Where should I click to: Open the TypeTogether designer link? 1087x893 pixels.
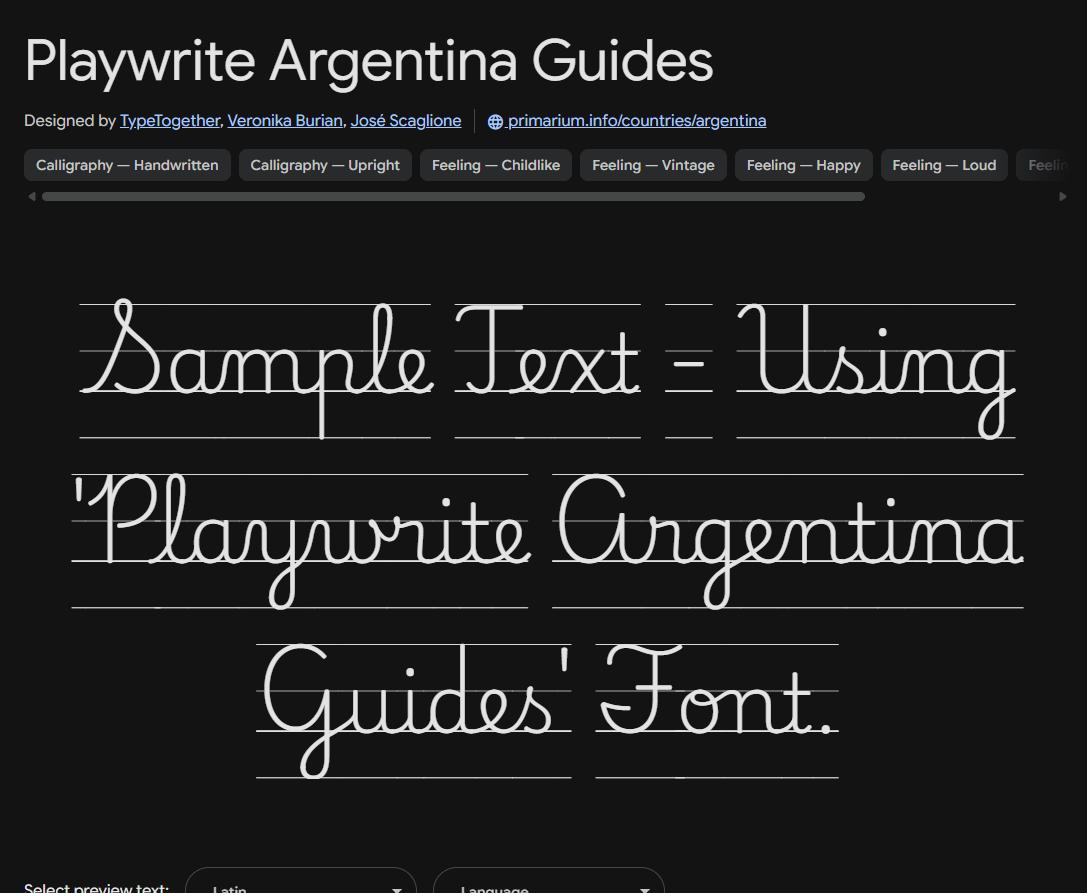[x=170, y=121]
